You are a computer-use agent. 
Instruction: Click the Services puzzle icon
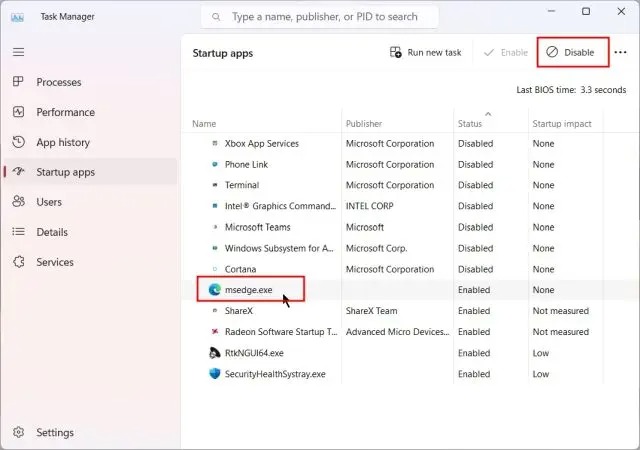18,262
